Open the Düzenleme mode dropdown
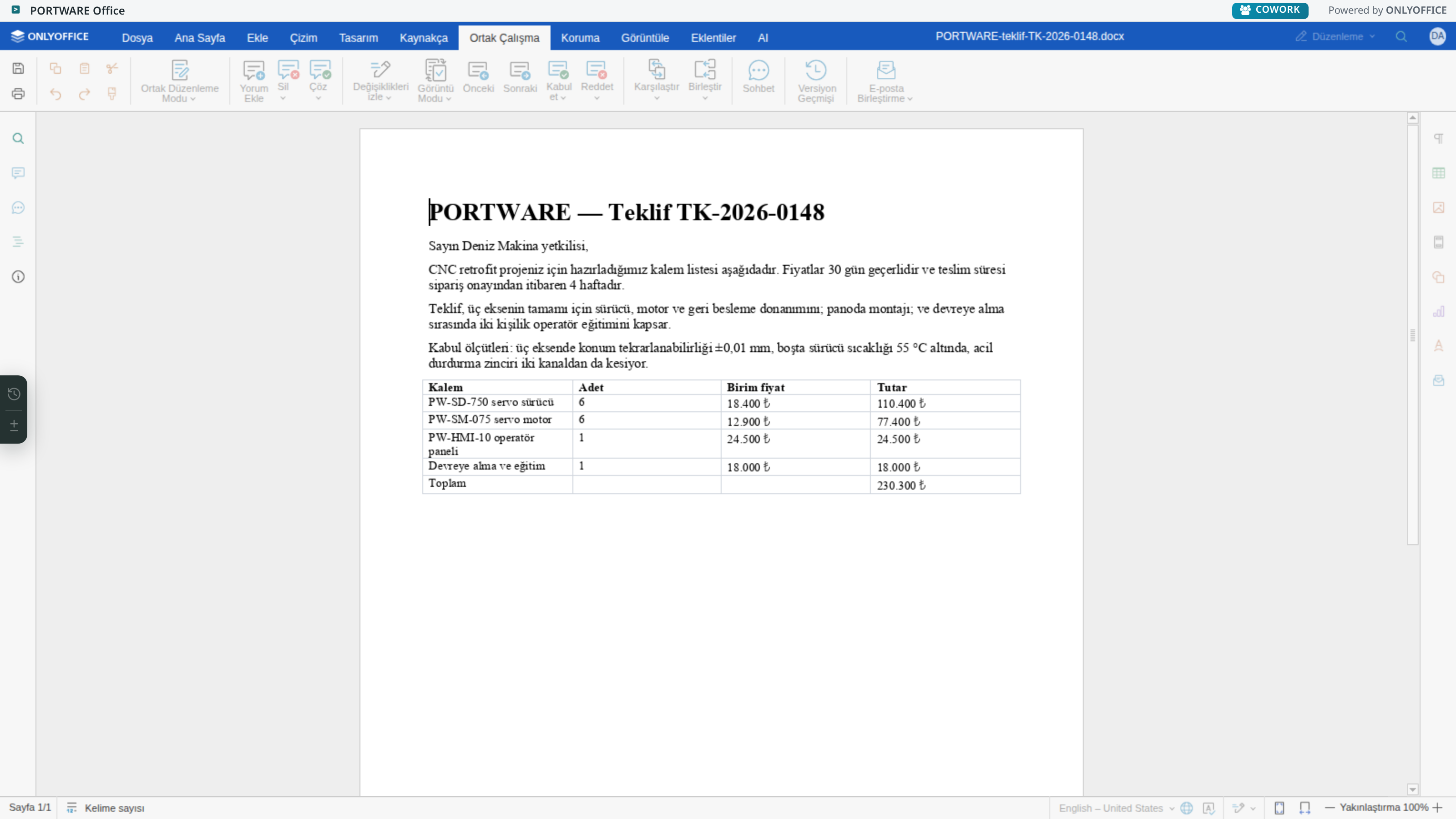Screen dimensions: 1456x819 (x=1335, y=36)
